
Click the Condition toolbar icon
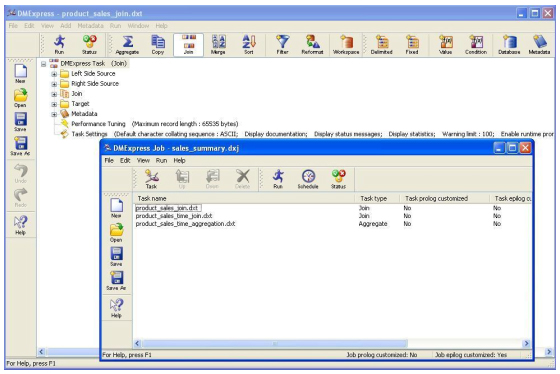476,45
